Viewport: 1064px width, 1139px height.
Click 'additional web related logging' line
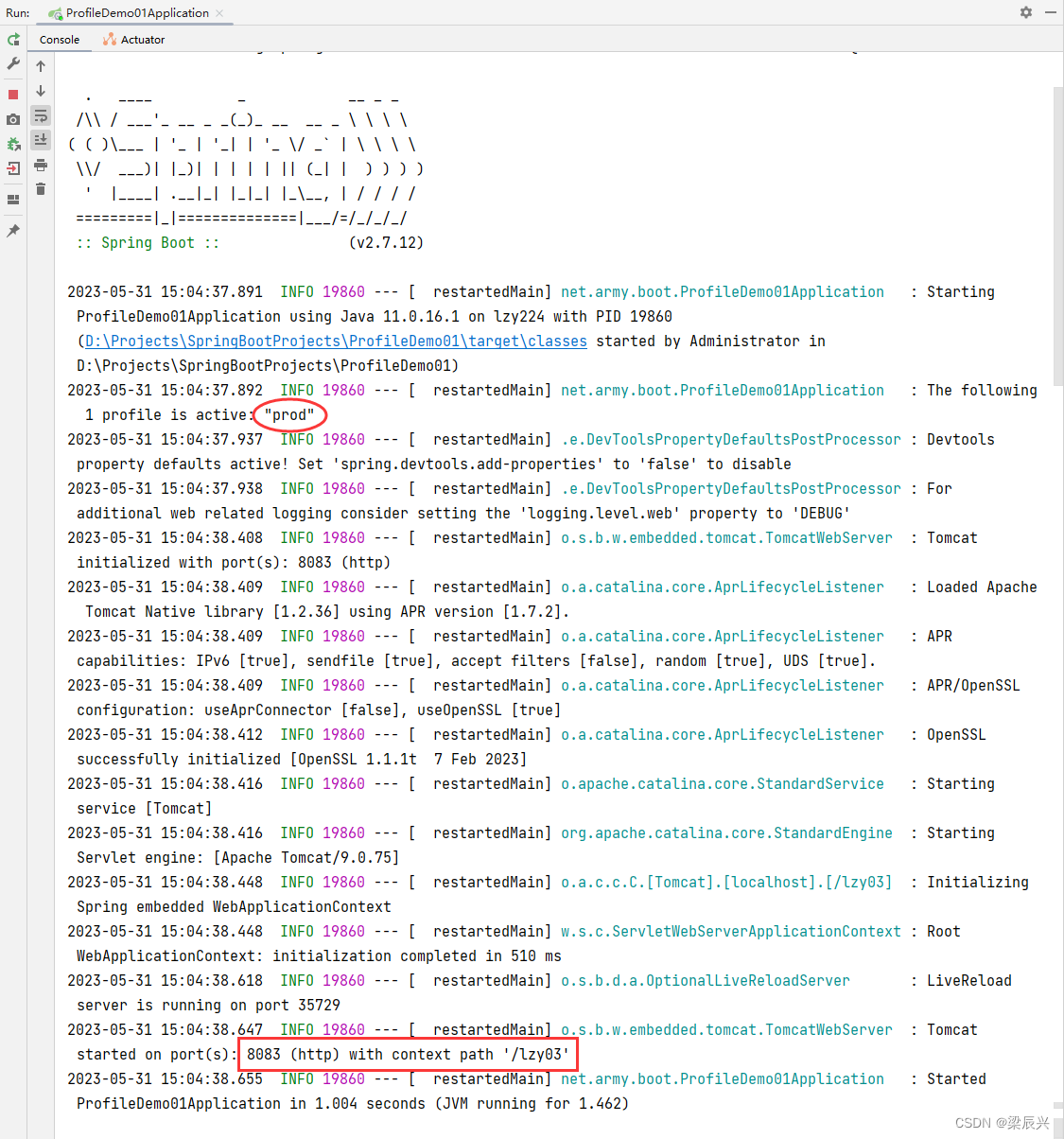pyautogui.click(x=463, y=514)
